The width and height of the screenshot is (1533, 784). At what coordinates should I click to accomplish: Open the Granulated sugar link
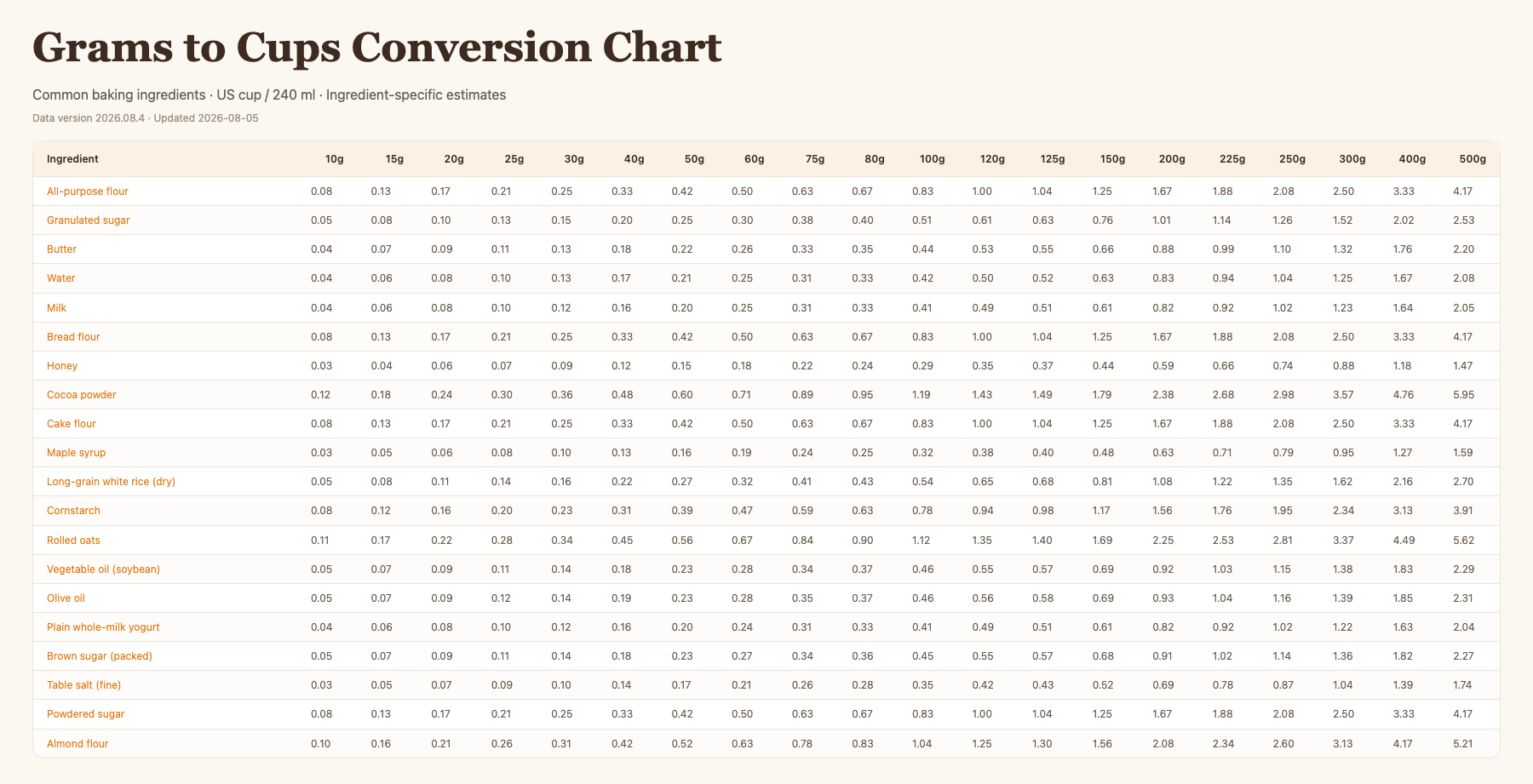click(89, 220)
